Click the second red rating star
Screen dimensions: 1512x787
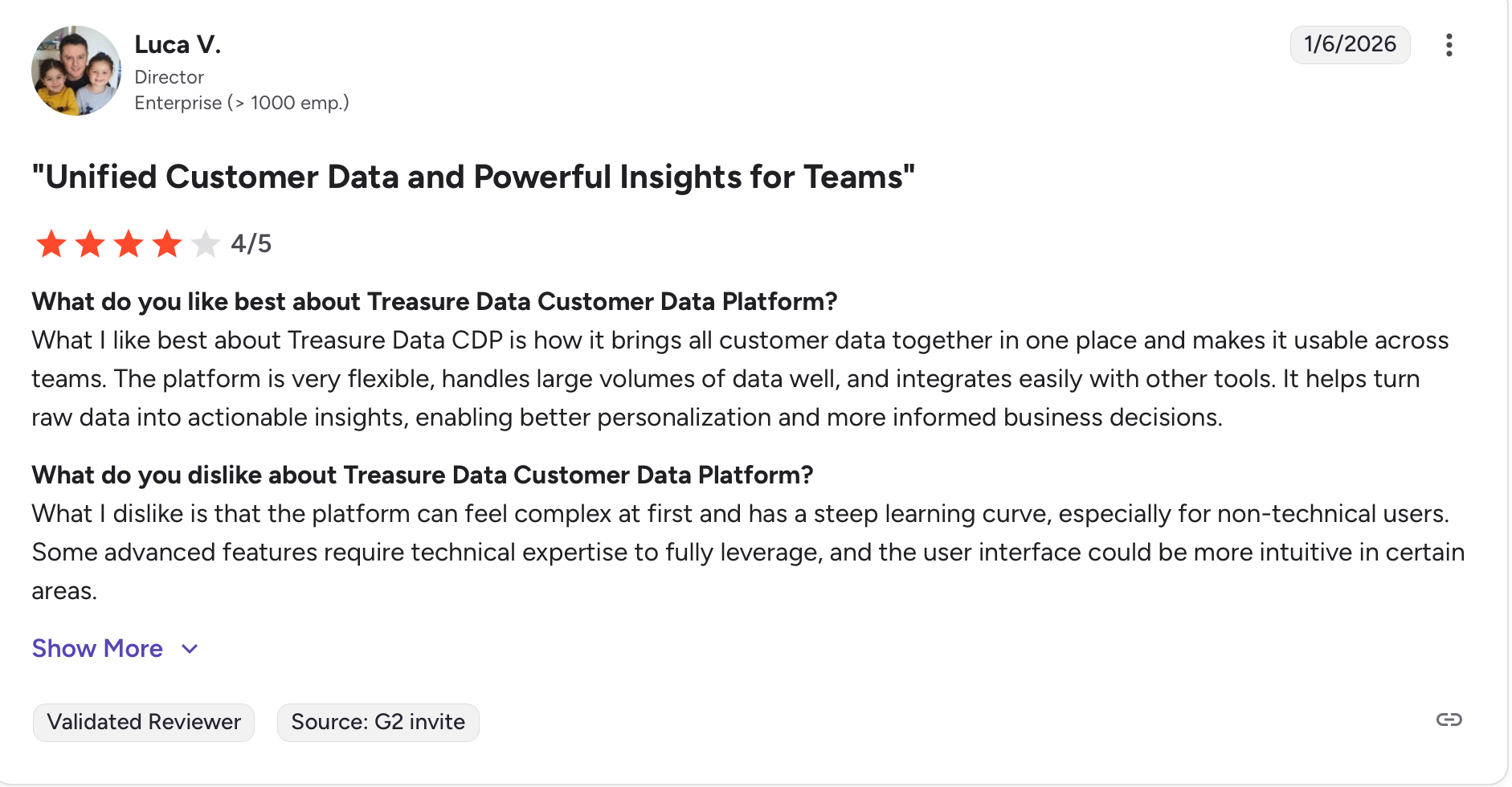coord(90,243)
